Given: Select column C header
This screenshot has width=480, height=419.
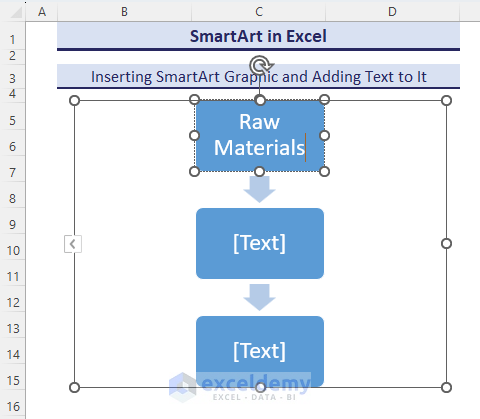Looking at the screenshot, I should [x=259, y=12].
